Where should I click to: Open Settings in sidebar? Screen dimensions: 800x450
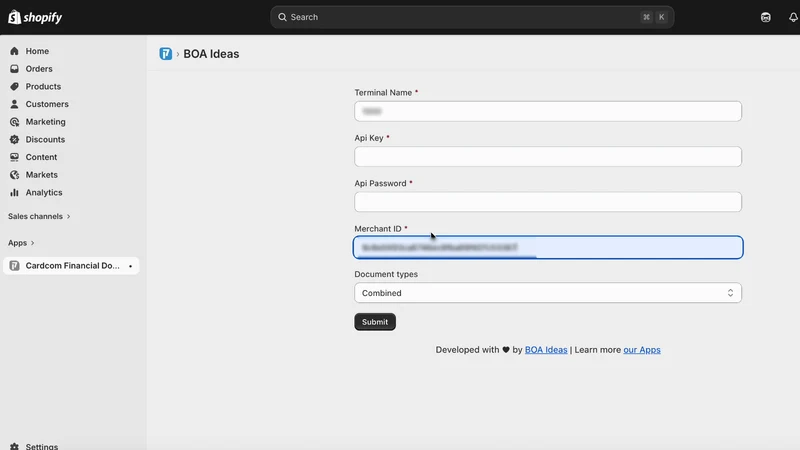pos(42,446)
